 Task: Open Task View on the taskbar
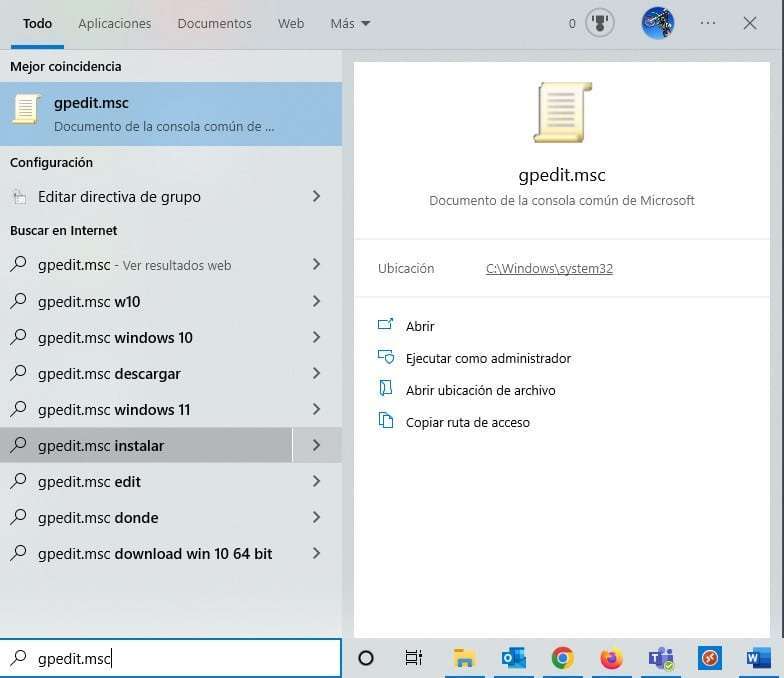[414, 658]
